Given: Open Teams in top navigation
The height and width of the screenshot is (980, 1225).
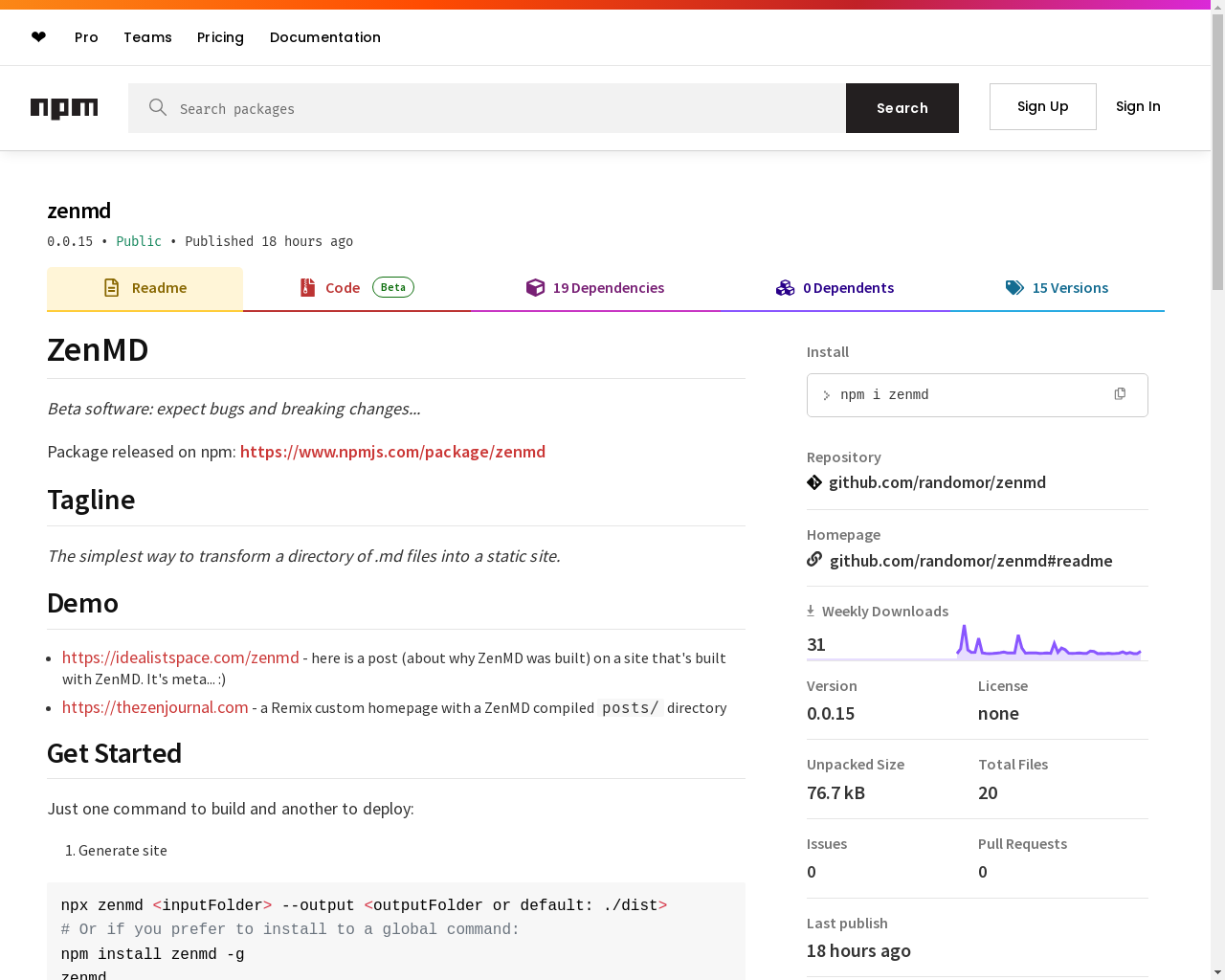Looking at the screenshot, I should 147,37.
